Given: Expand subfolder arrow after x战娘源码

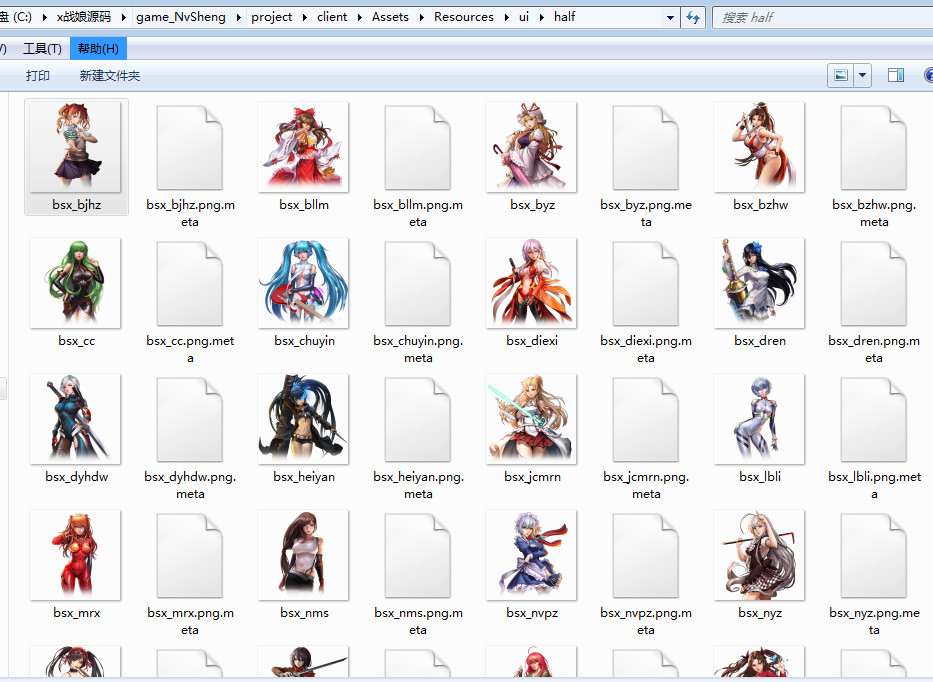Looking at the screenshot, I should point(123,17).
